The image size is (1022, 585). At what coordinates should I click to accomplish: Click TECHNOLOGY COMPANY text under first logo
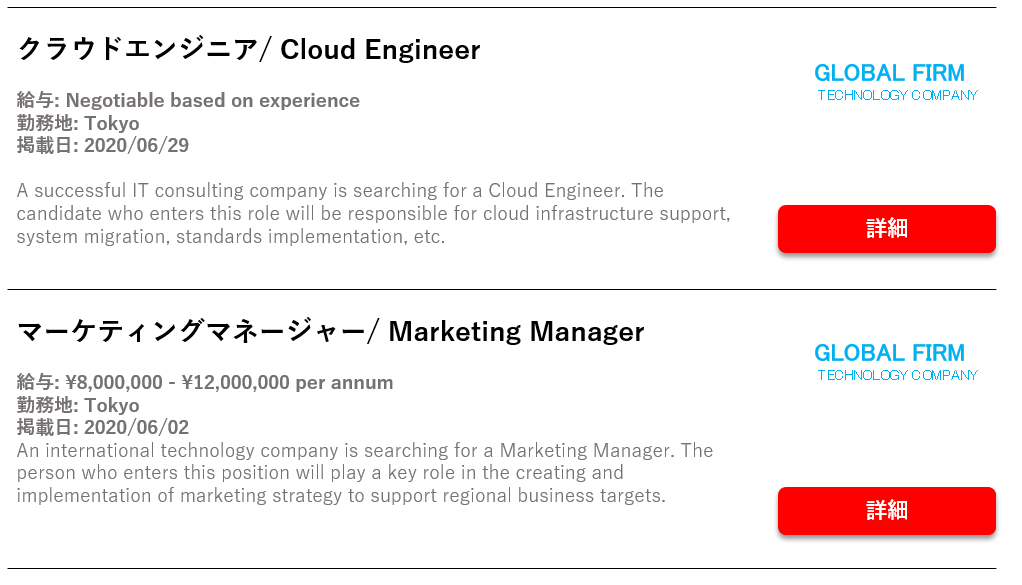(898, 95)
